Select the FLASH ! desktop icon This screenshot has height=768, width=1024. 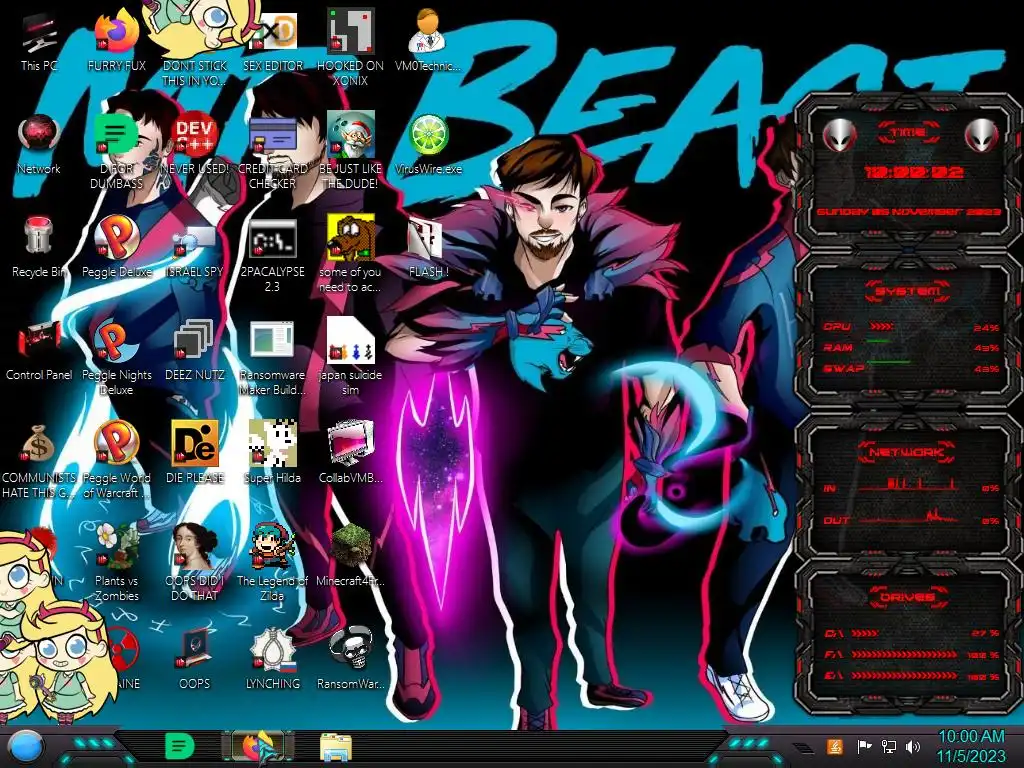428,247
